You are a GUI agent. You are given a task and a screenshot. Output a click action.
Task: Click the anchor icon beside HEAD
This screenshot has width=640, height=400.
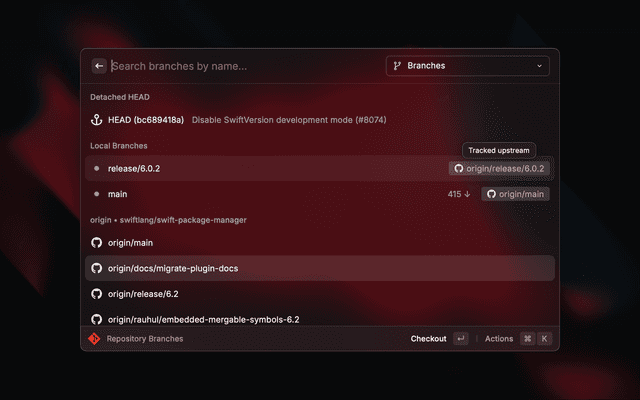click(x=97, y=120)
